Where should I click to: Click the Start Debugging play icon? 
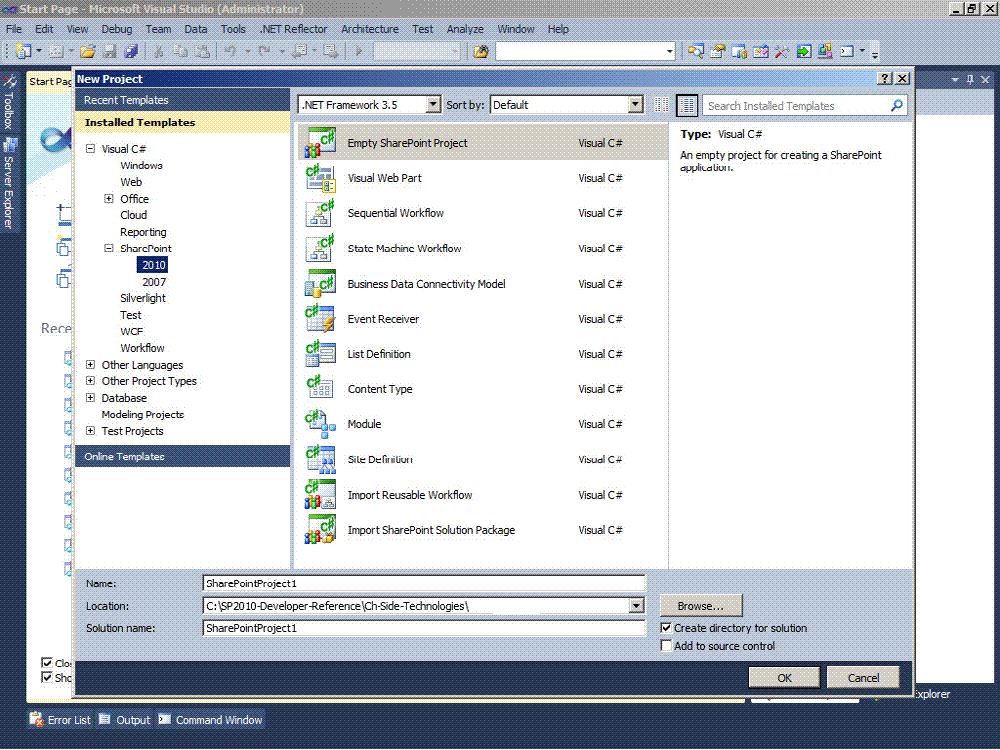click(358, 51)
